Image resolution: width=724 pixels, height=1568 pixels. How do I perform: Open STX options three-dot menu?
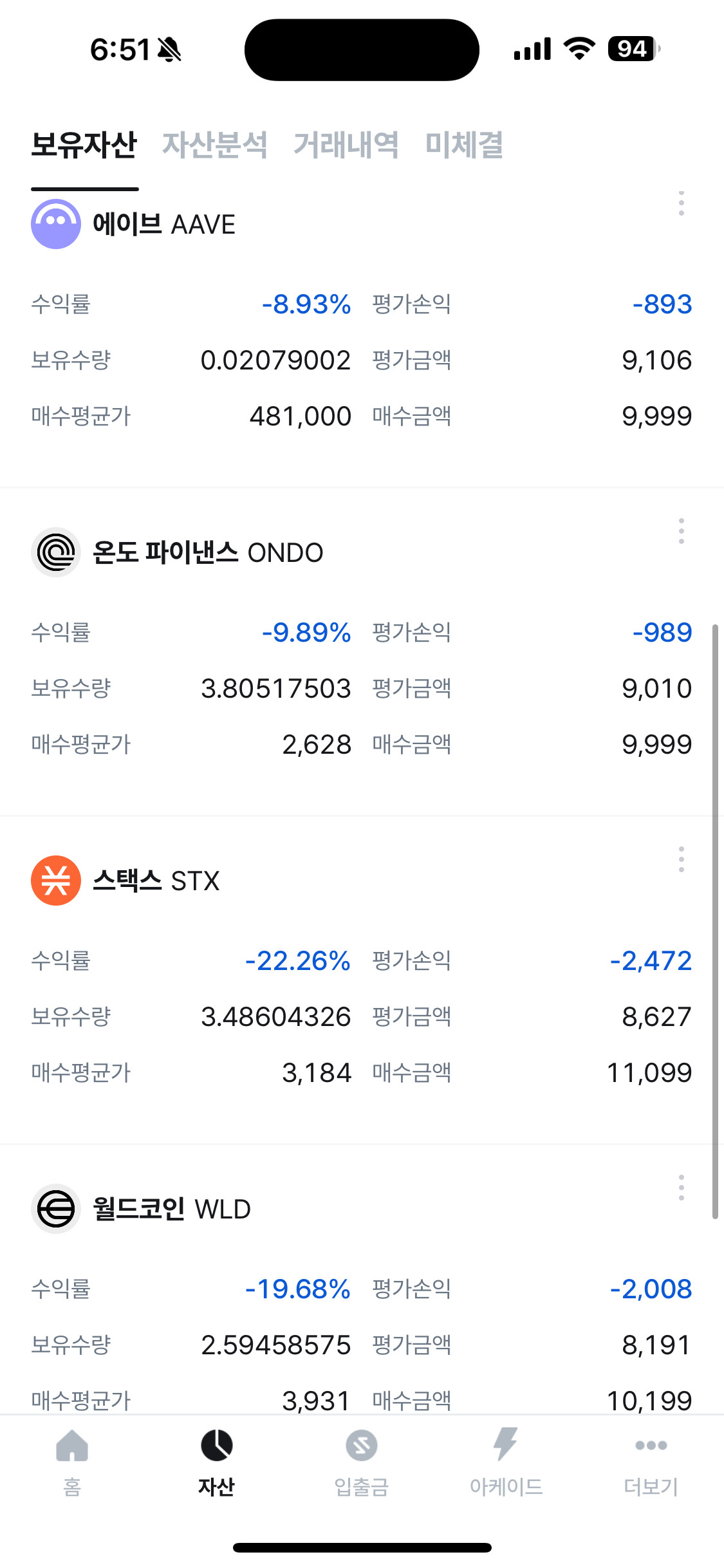681,859
